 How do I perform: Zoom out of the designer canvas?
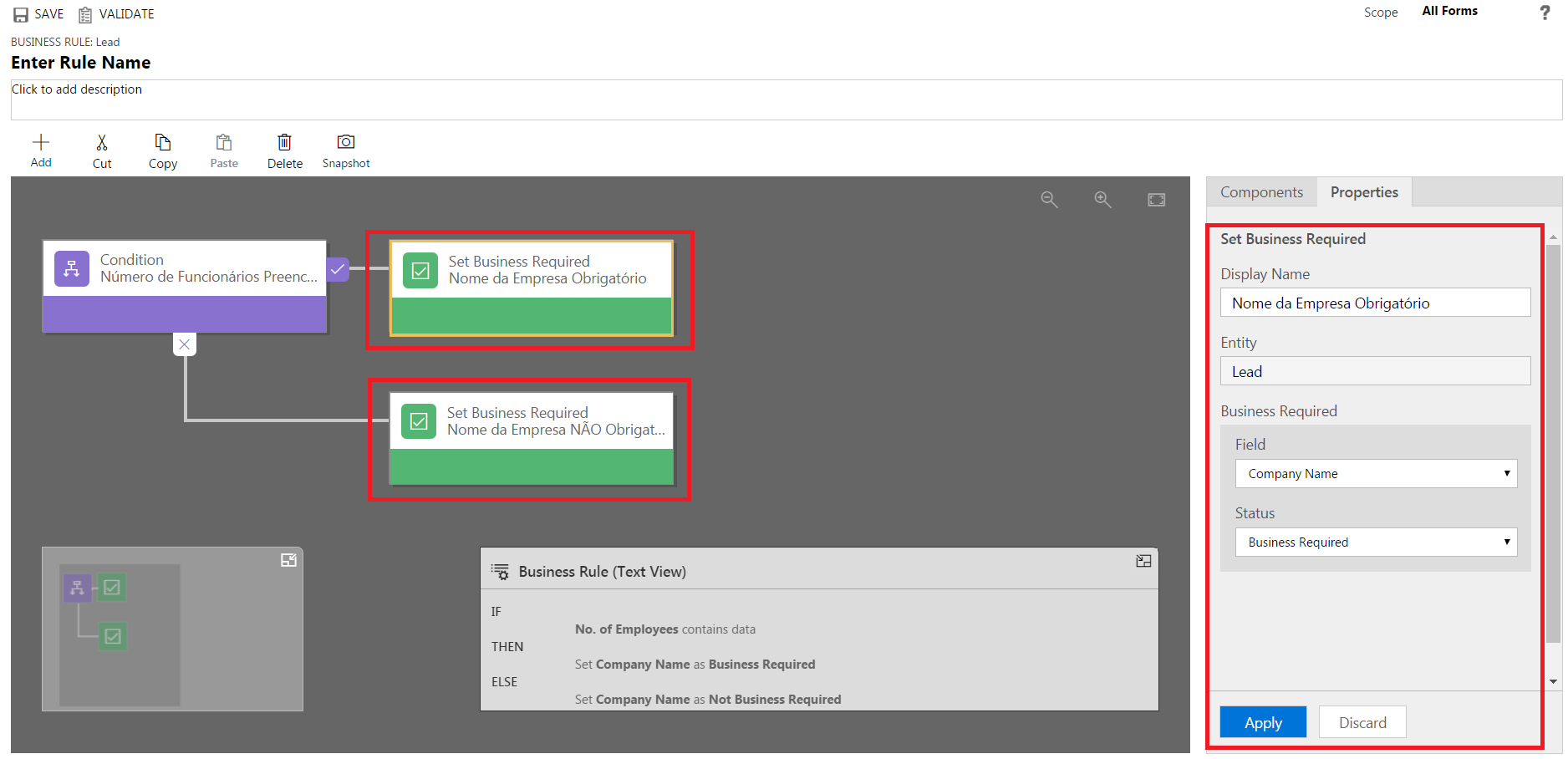click(x=1049, y=200)
